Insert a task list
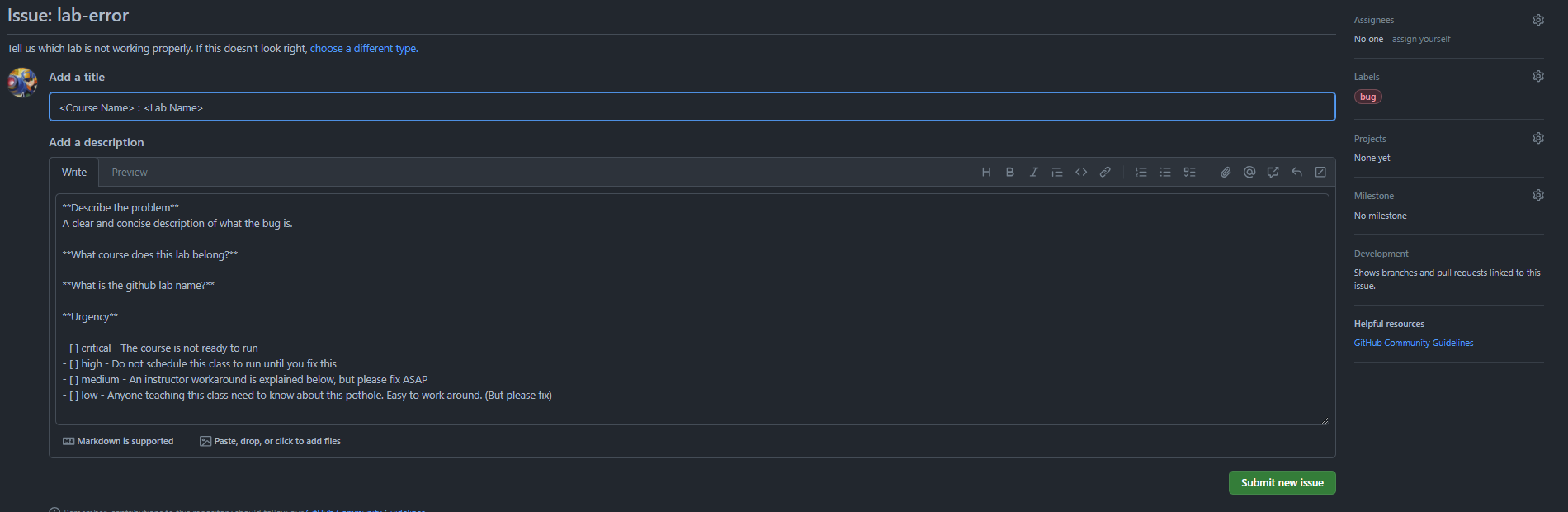This screenshot has width=1568, height=512. 1189,173
